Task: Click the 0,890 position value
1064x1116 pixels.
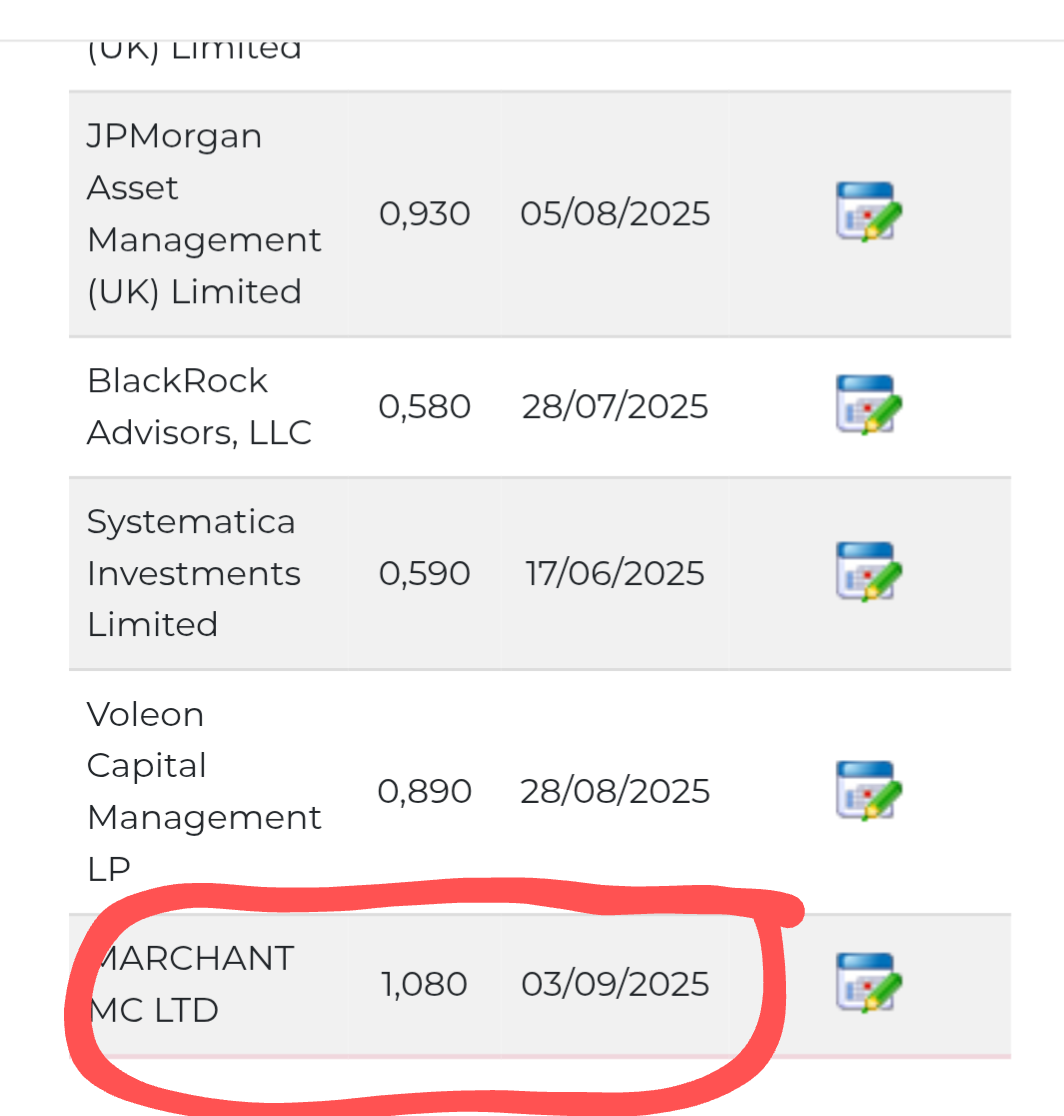Action: [424, 791]
